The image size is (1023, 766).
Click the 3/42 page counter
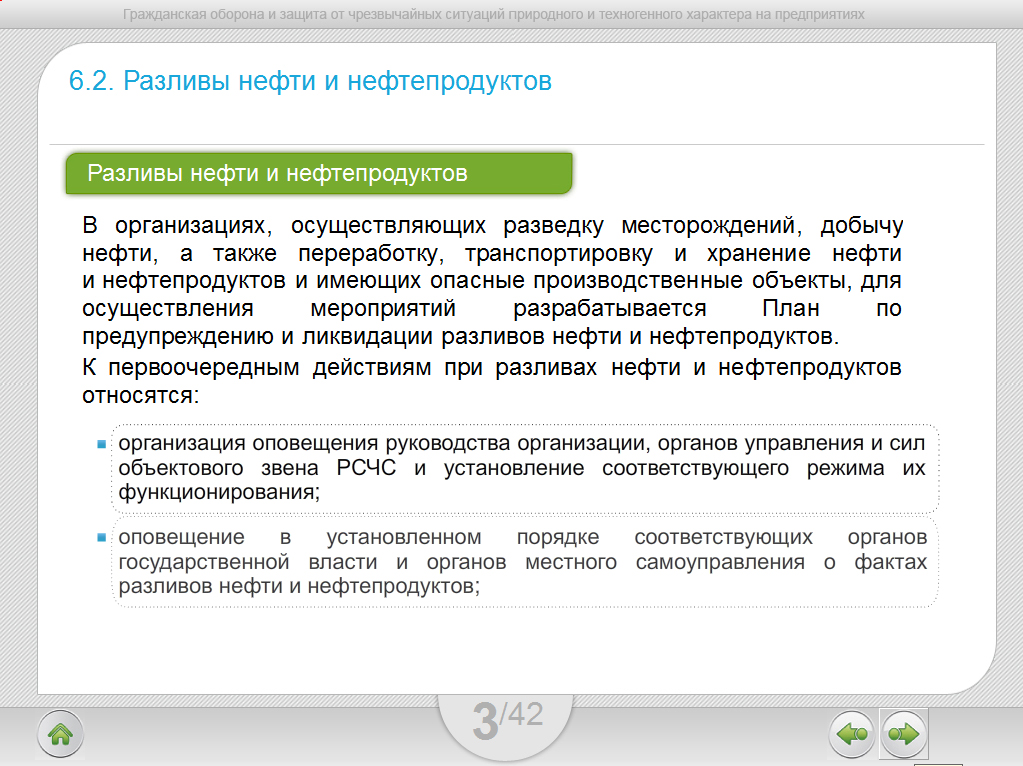click(x=506, y=720)
